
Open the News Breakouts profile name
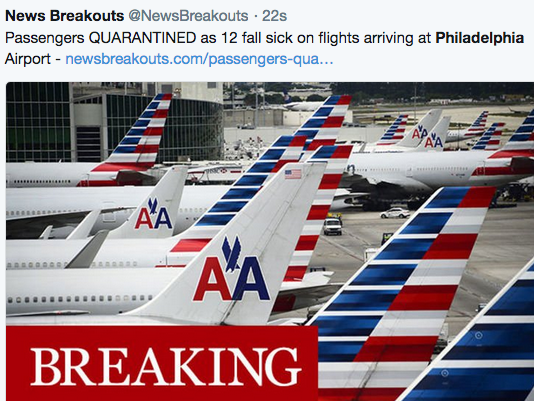tap(65, 16)
